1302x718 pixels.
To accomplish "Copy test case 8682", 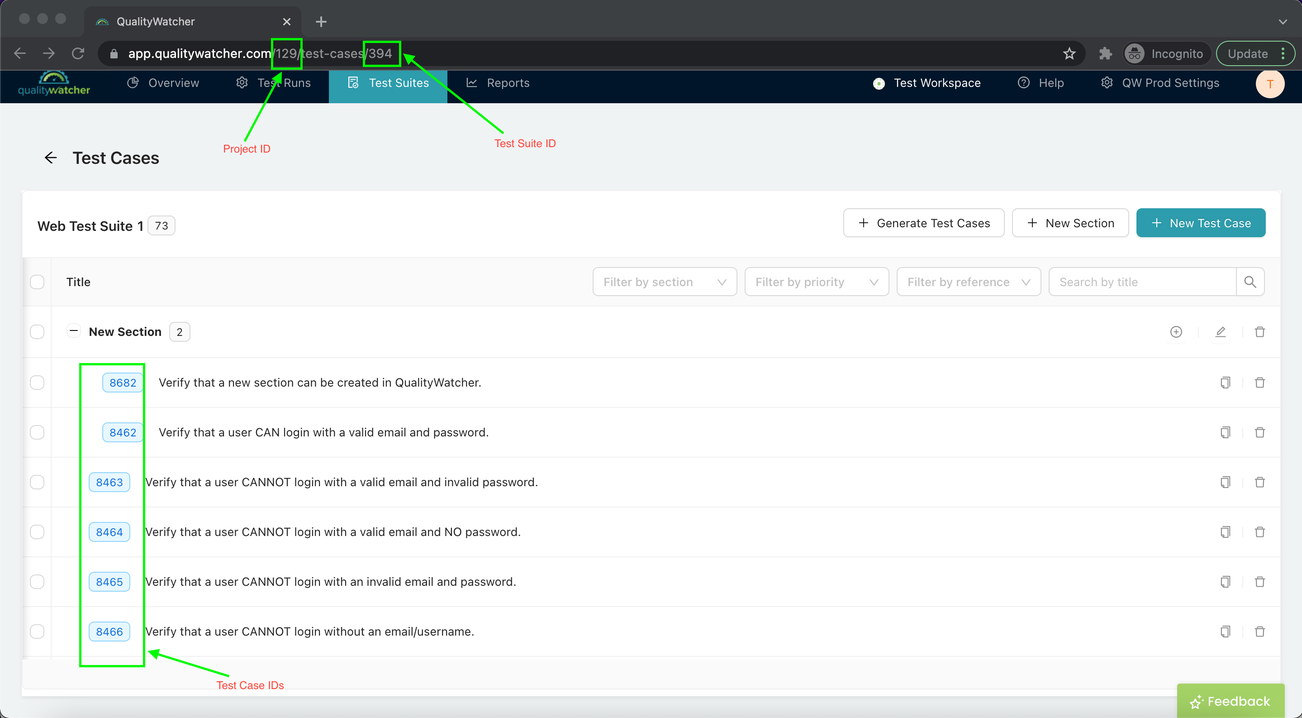I will coord(1225,383).
